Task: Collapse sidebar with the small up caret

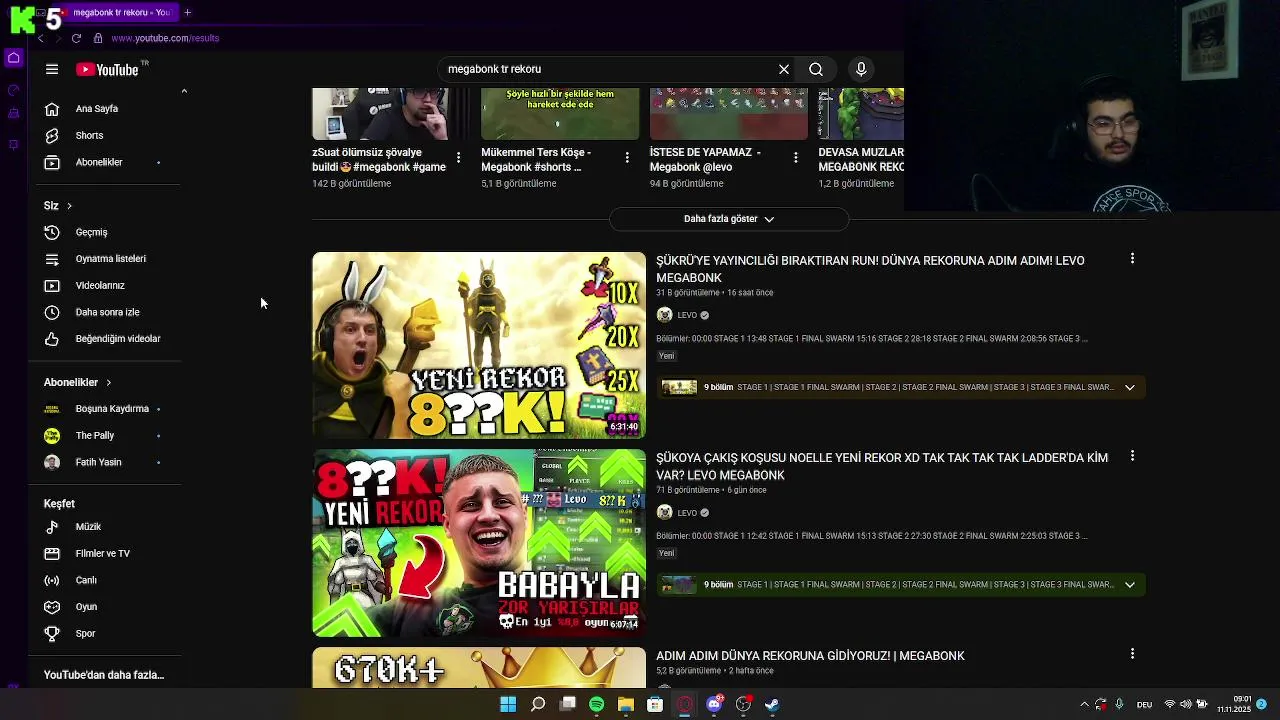Action: [184, 91]
